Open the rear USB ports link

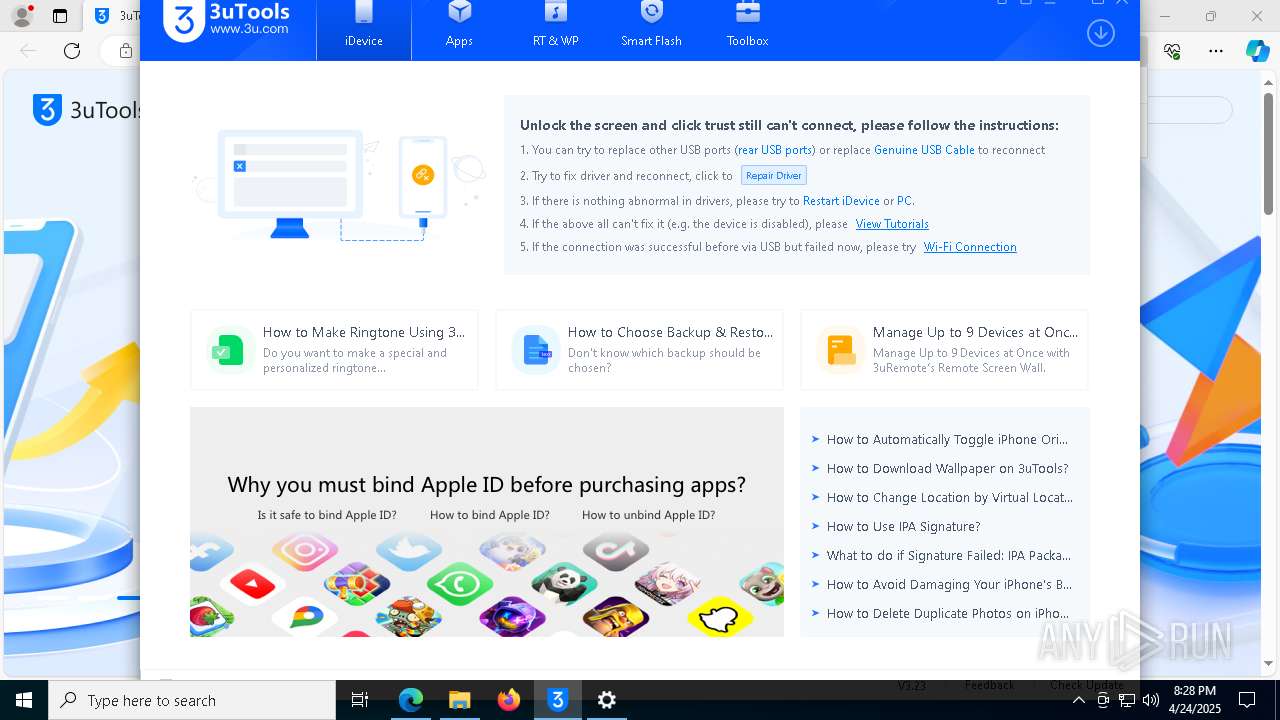[x=775, y=150]
